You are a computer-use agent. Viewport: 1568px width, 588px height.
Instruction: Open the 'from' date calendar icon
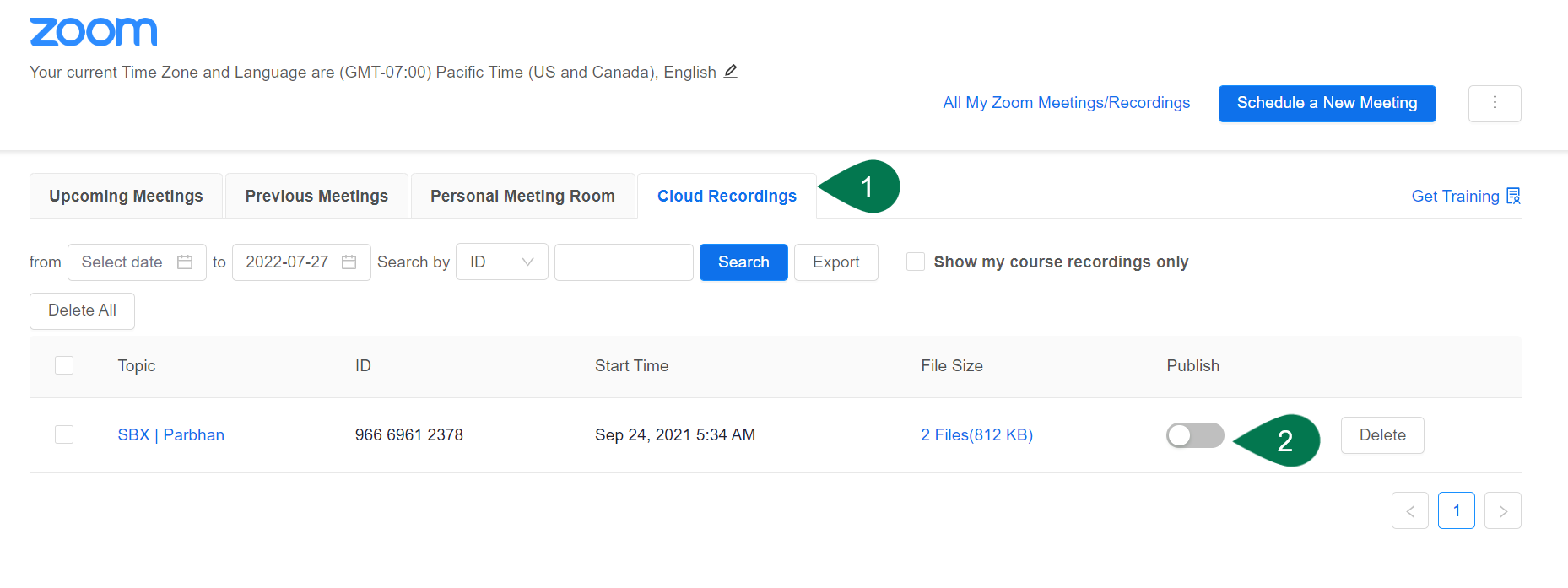pos(185,262)
